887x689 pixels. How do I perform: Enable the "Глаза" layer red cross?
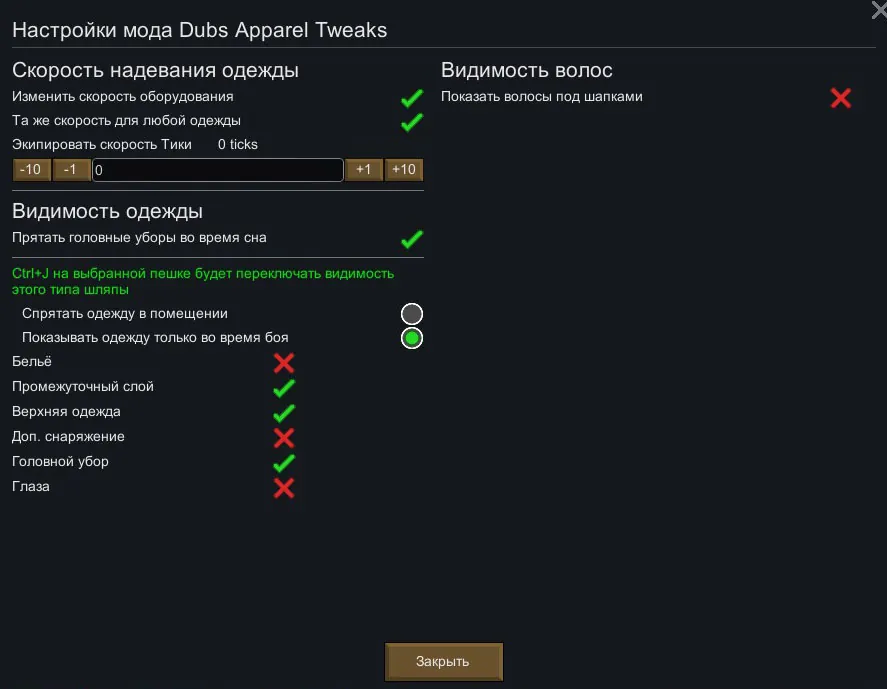click(x=284, y=487)
